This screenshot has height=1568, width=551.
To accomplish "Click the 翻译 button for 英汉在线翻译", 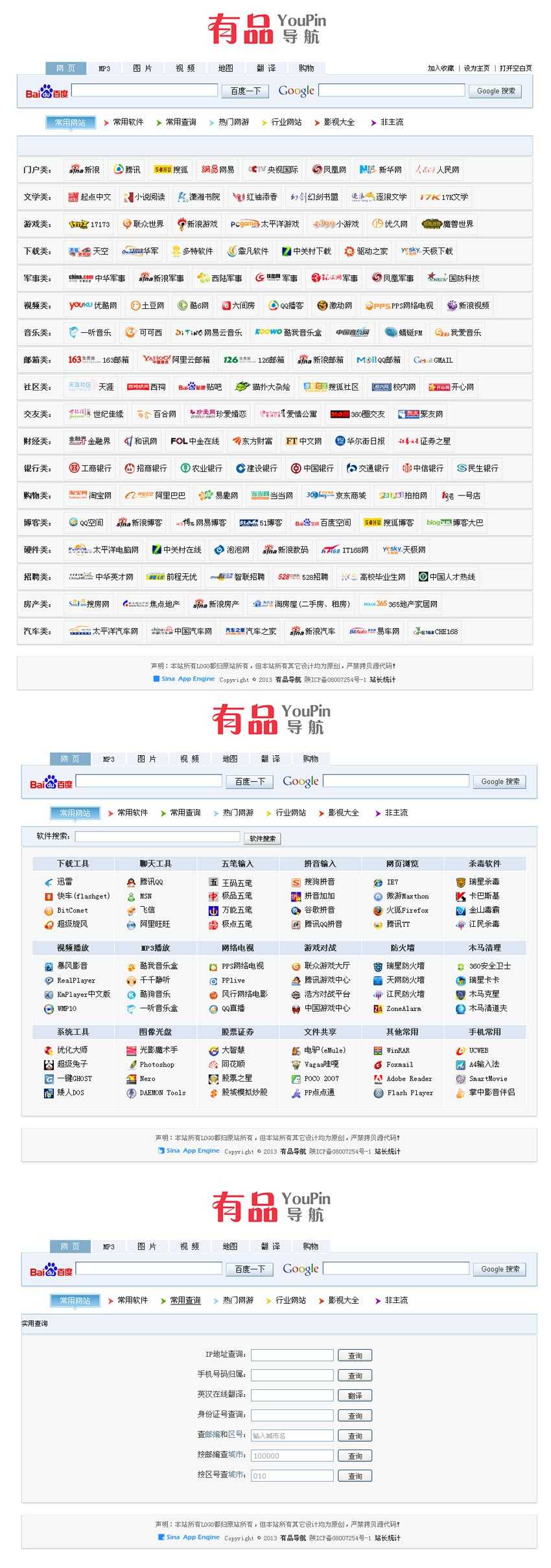I will tap(355, 1395).
